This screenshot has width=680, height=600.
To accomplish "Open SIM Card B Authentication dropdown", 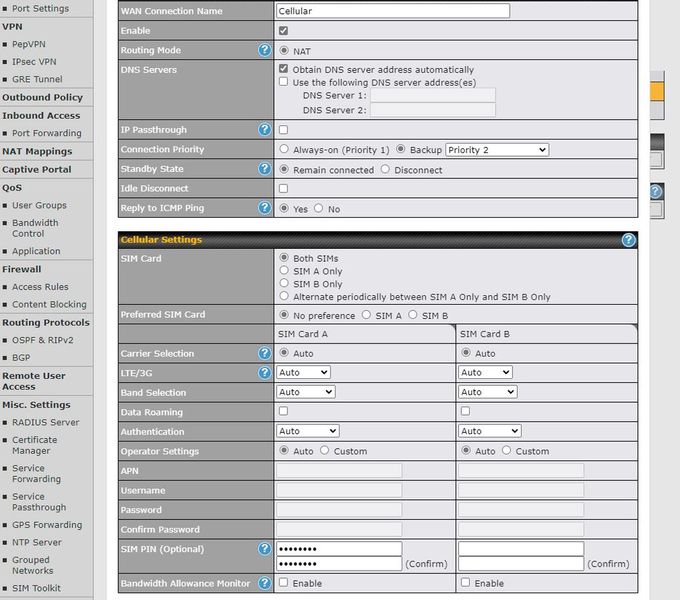I will point(489,432).
